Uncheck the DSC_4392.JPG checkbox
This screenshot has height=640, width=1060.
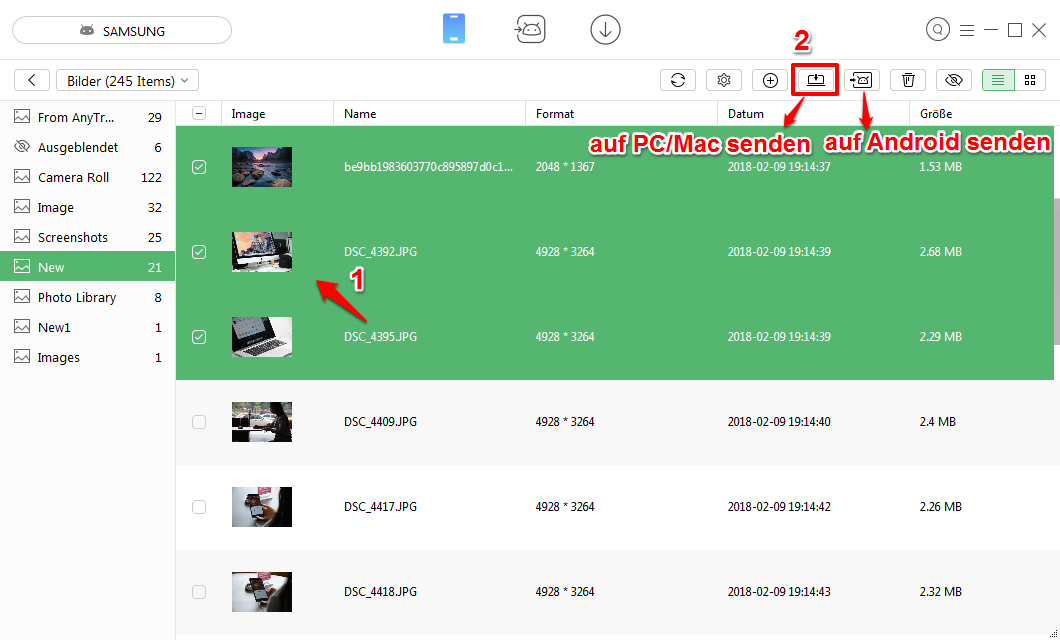click(199, 252)
